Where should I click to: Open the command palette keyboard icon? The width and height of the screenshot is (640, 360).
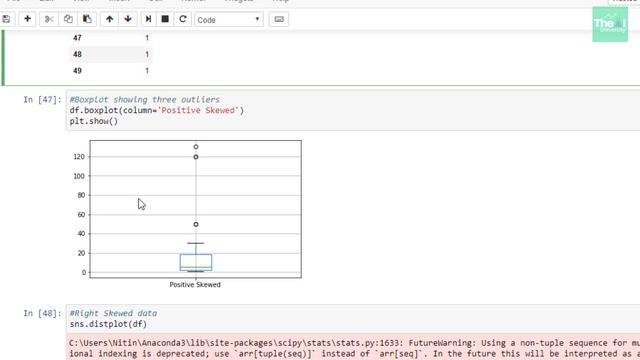(x=279, y=19)
